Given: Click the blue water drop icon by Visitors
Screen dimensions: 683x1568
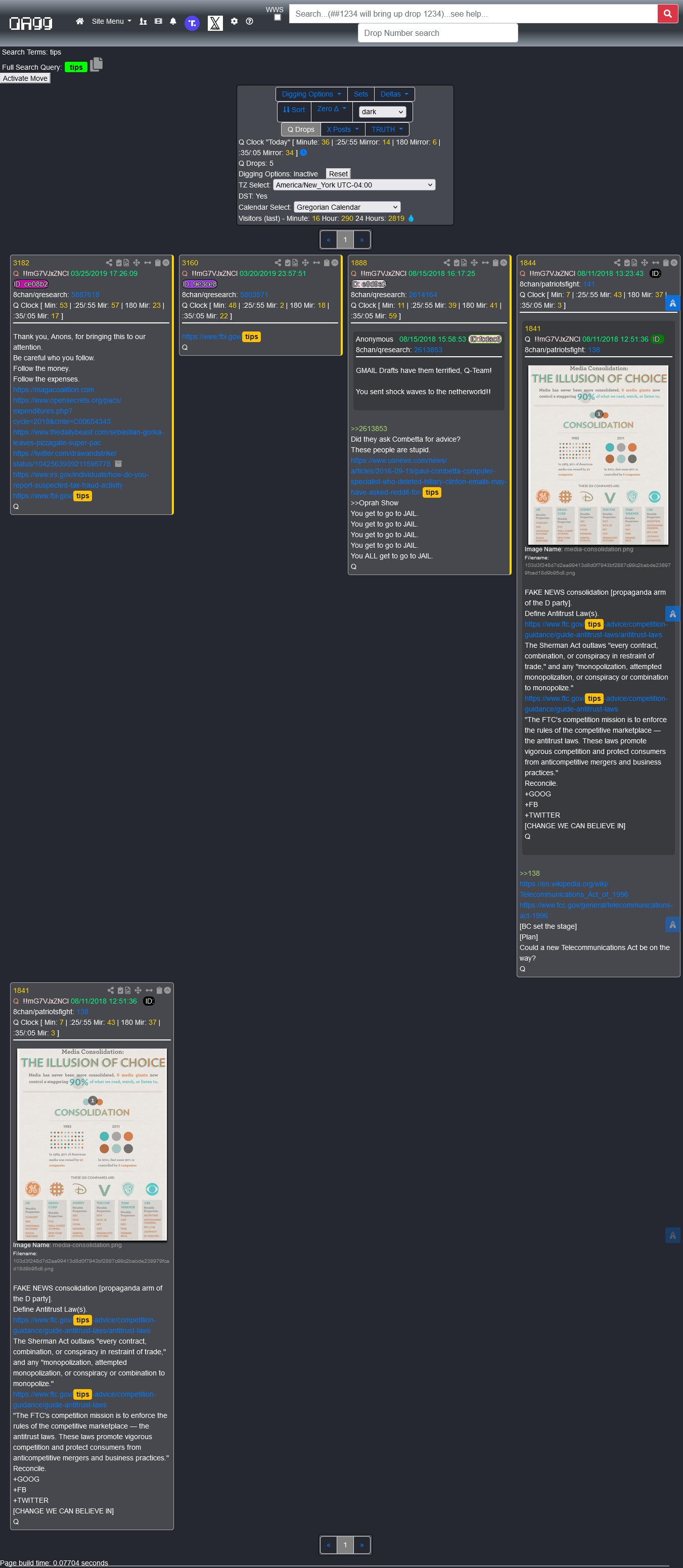Looking at the screenshot, I should coord(411,218).
